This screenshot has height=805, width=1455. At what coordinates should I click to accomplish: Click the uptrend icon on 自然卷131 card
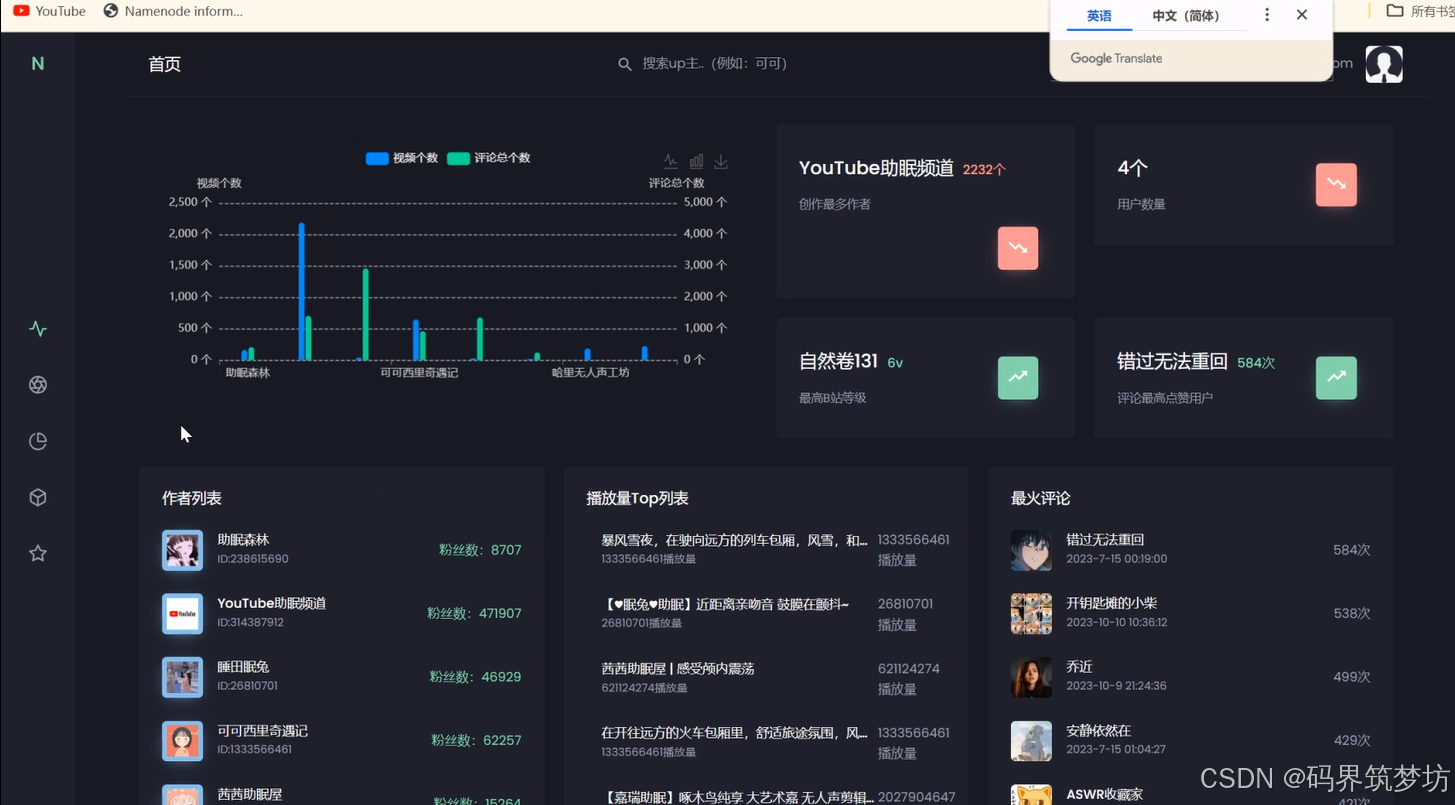(x=1018, y=378)
